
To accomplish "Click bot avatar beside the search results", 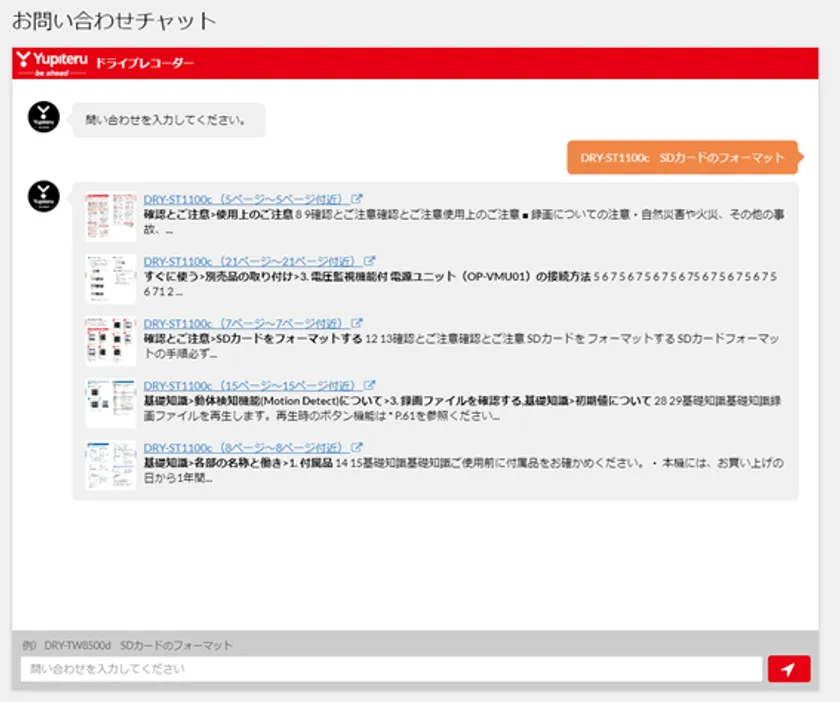I will click(x=43, y=197).
